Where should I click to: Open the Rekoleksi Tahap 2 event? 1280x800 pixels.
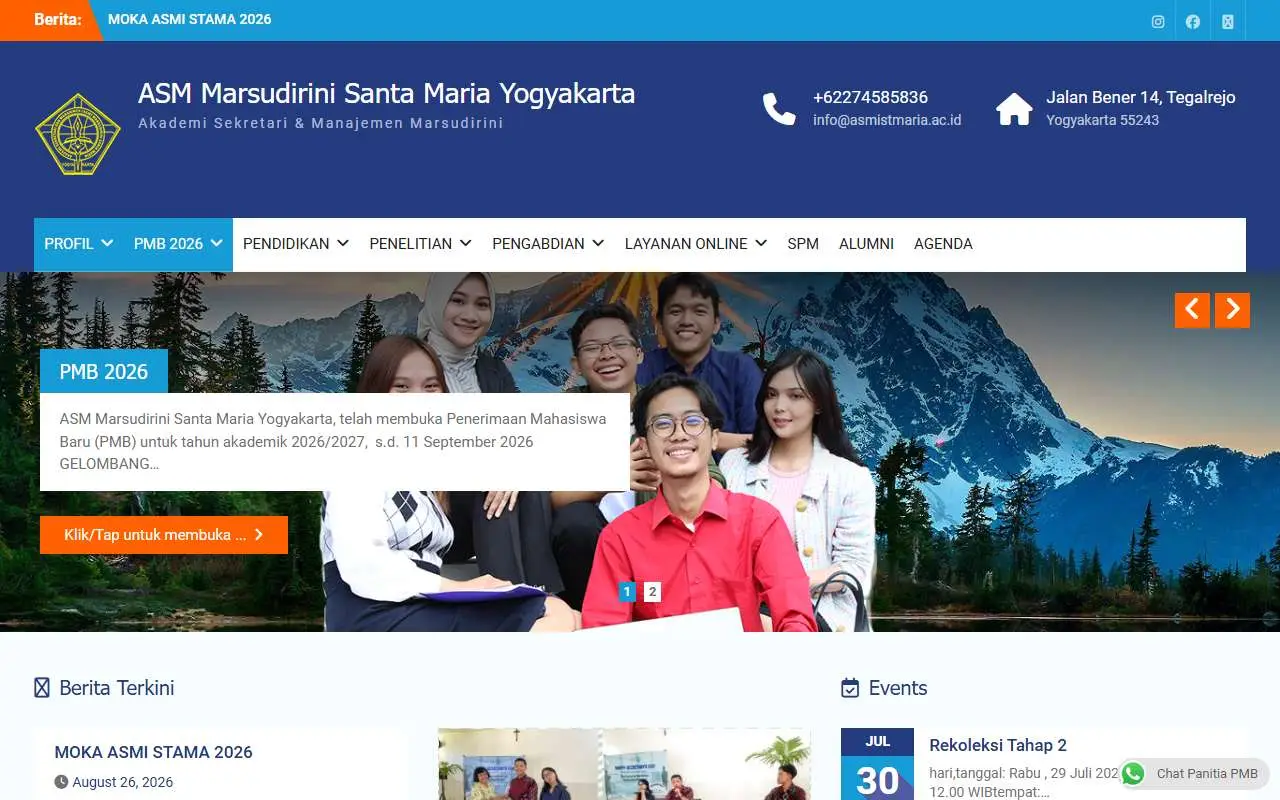pos(998,745)
